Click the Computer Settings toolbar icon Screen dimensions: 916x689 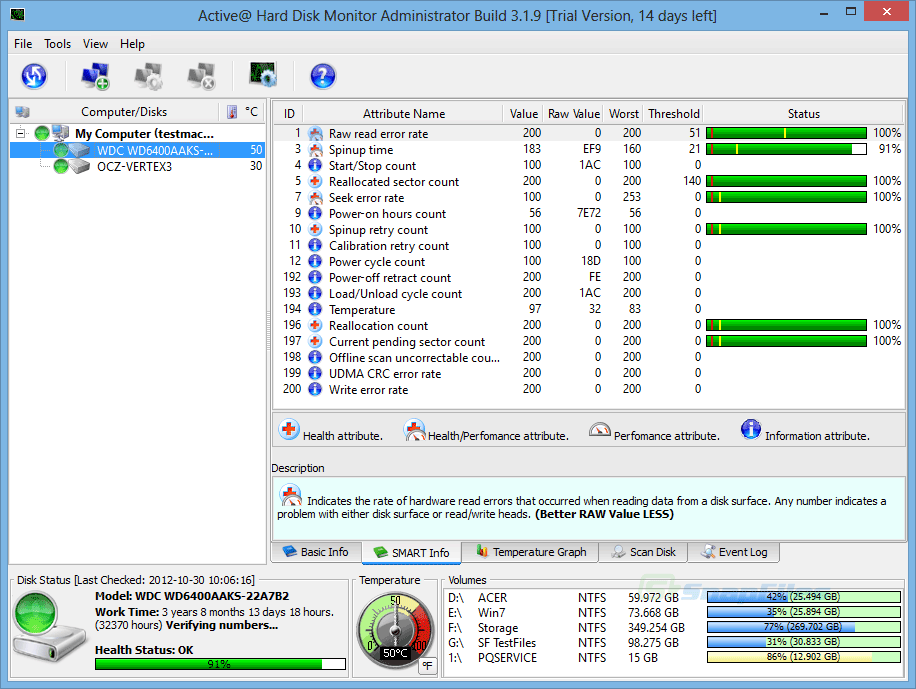(148, 76)
